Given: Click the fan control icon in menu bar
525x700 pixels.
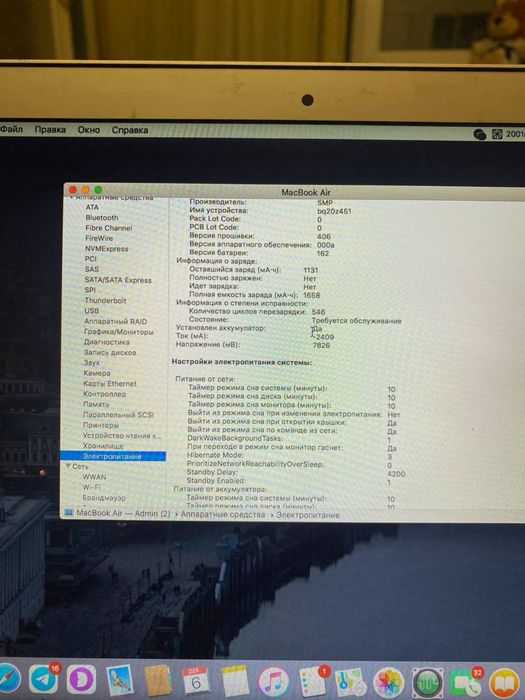Looking at the screenshot, I should point(497,134).
